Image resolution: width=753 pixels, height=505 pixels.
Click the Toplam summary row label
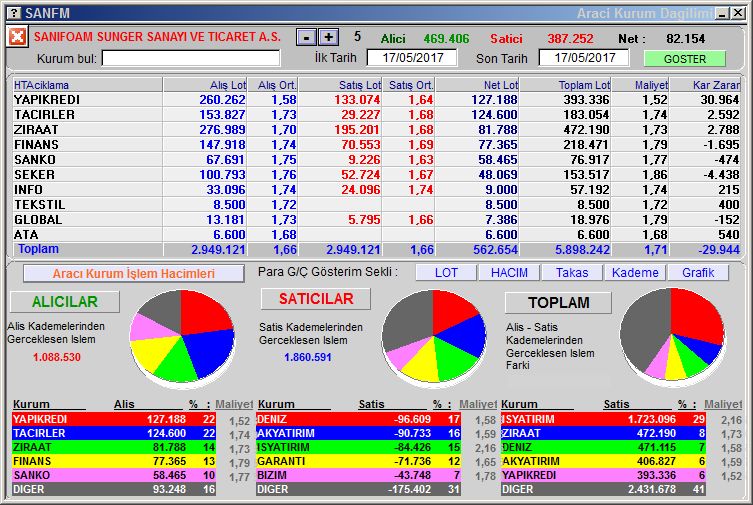click(38, 249)
